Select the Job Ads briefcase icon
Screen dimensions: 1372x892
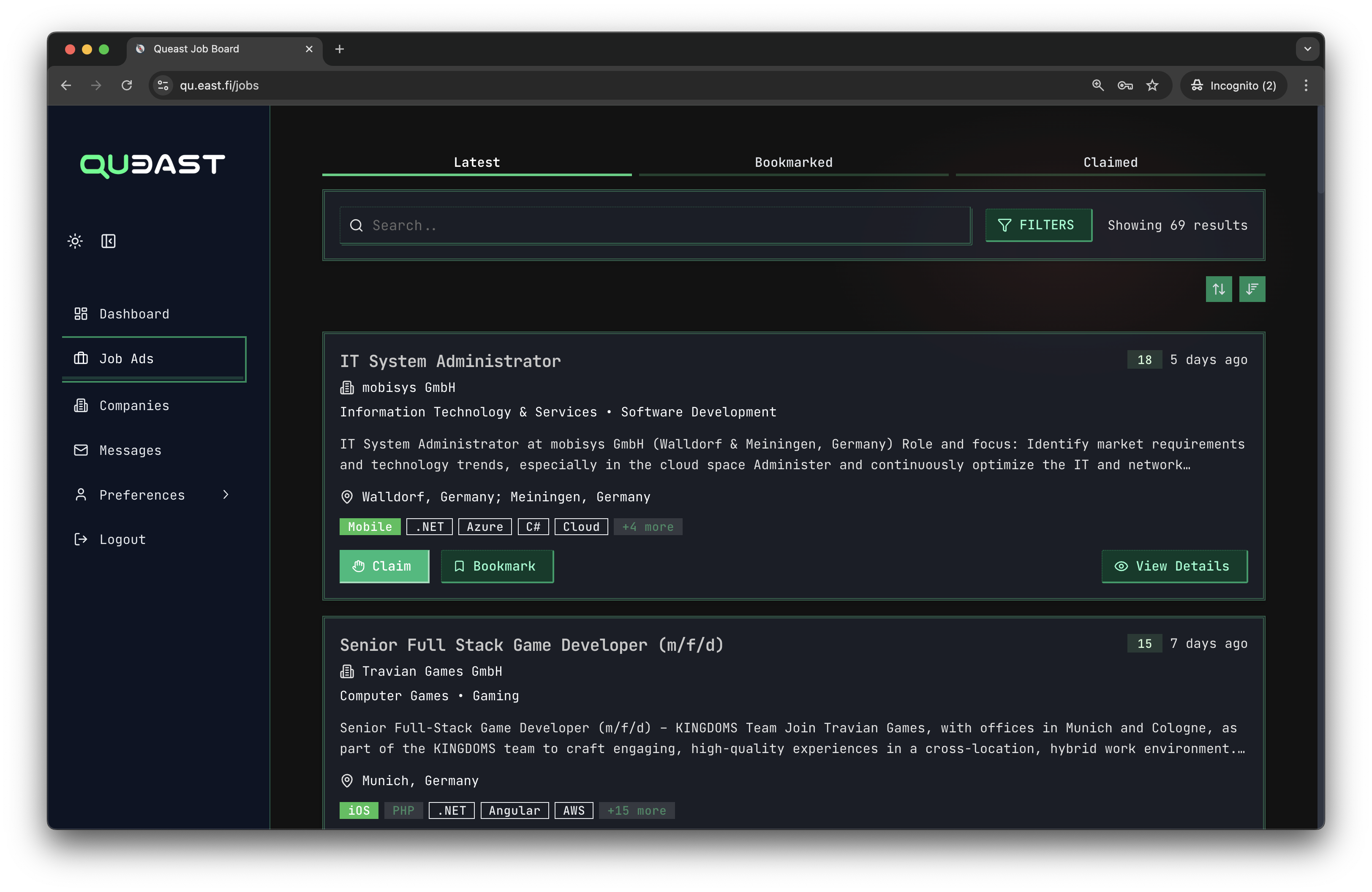point(81,359)
